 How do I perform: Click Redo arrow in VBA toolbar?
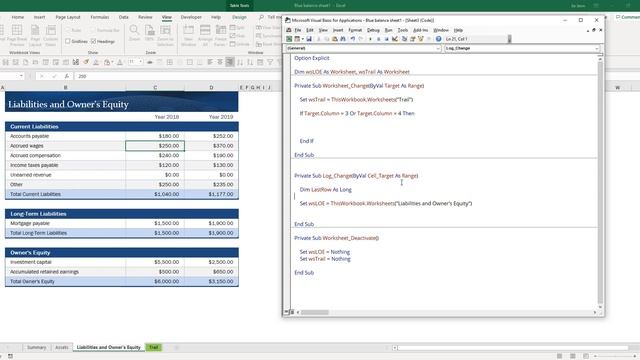click(x=360, y=39)
